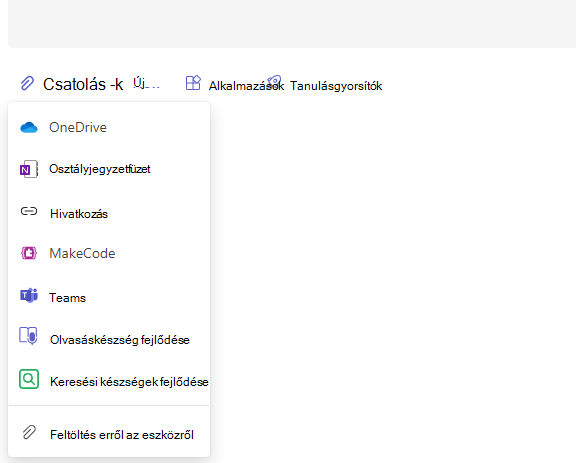Choose MakeCode from the menu

click(109, 253)
